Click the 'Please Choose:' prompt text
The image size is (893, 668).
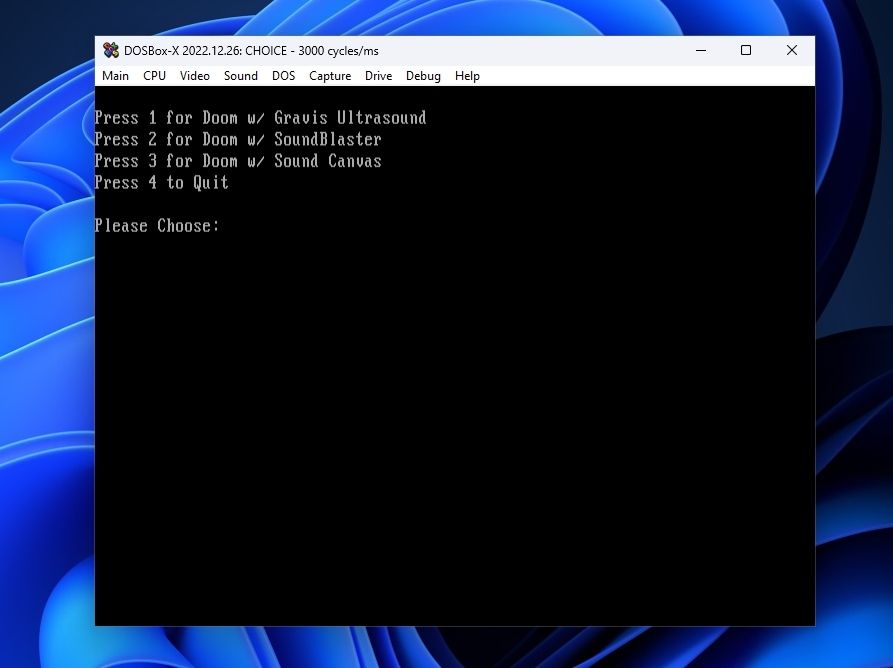(x=157, y=226)
